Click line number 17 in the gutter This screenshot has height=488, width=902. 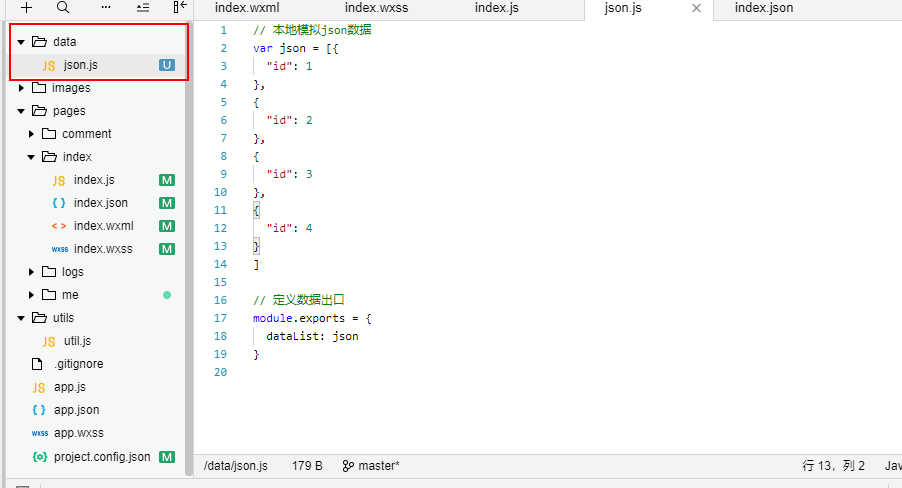pyautogui.click(x=220, y=318)
